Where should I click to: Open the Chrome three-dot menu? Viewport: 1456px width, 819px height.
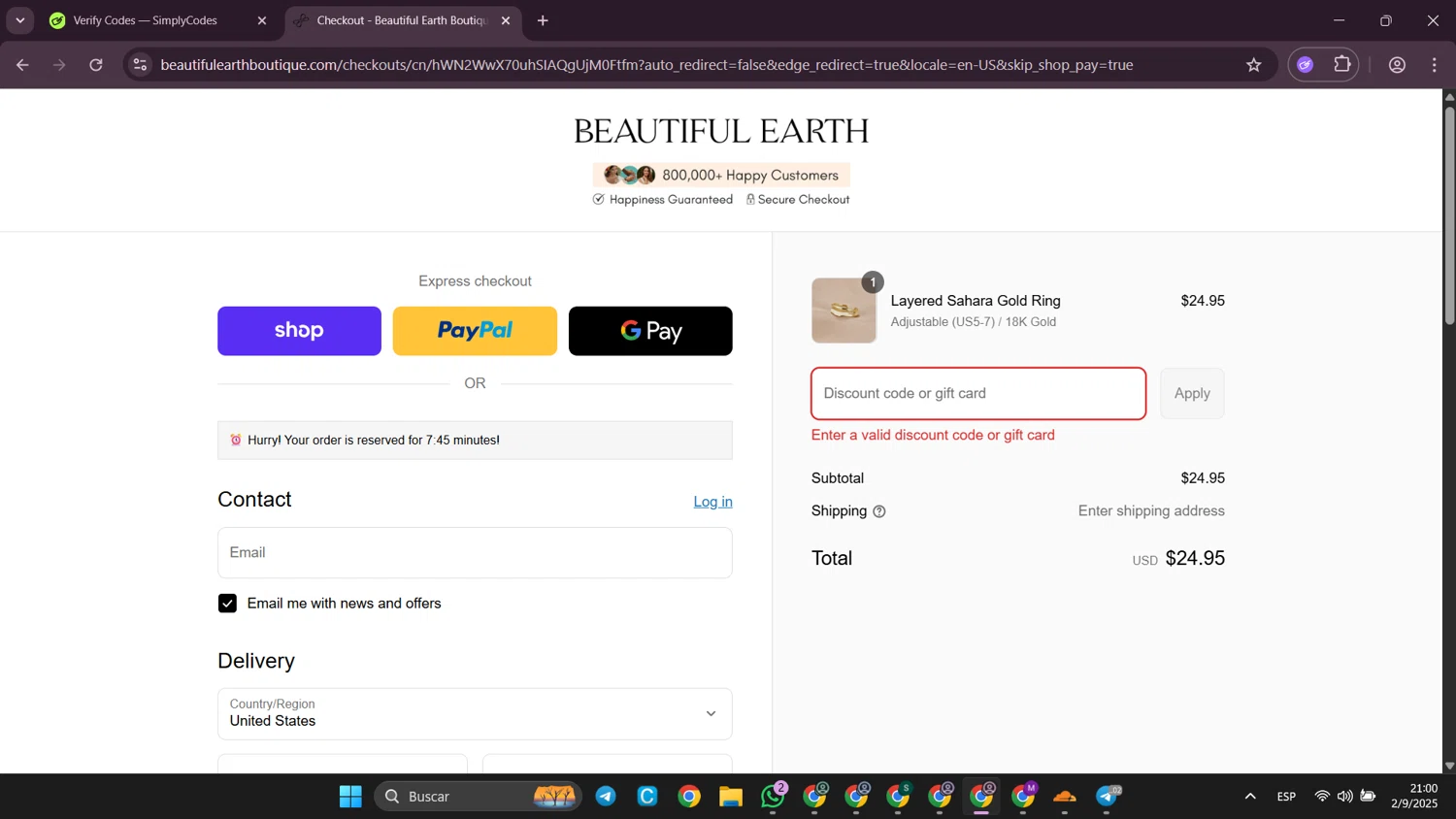pyautogui.click(x=1435, y=65)
